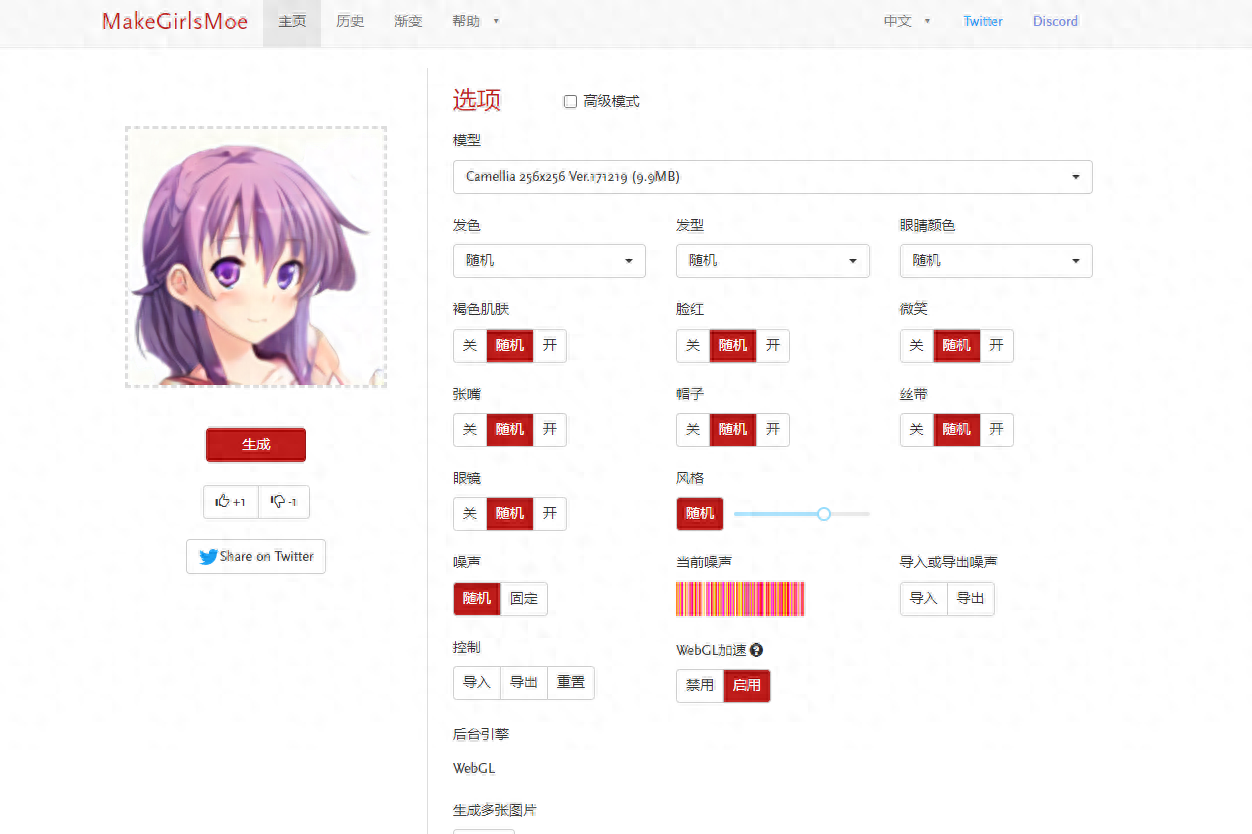The image size is (1252, 834).
Task: Click the 风格 随机 button
Action: click(700, 514)
